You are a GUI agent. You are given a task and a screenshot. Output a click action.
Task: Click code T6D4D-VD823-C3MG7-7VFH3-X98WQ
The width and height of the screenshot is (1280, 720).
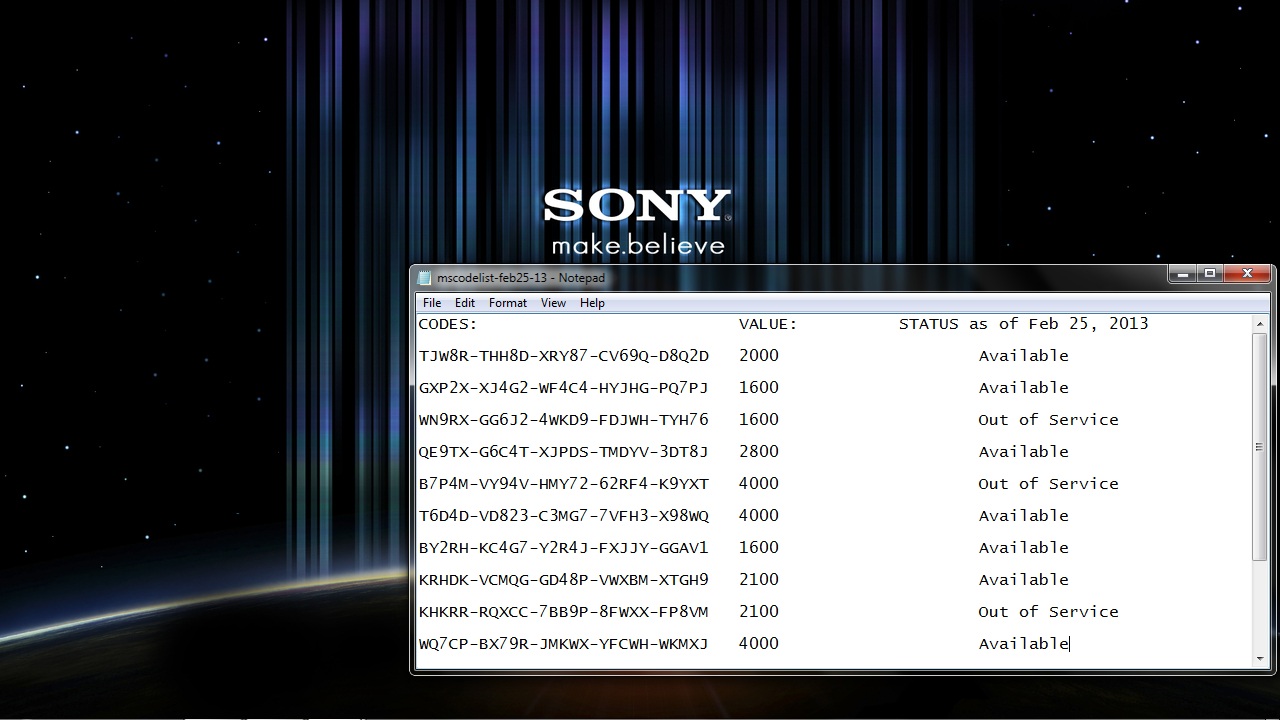(x=563, y=516)
